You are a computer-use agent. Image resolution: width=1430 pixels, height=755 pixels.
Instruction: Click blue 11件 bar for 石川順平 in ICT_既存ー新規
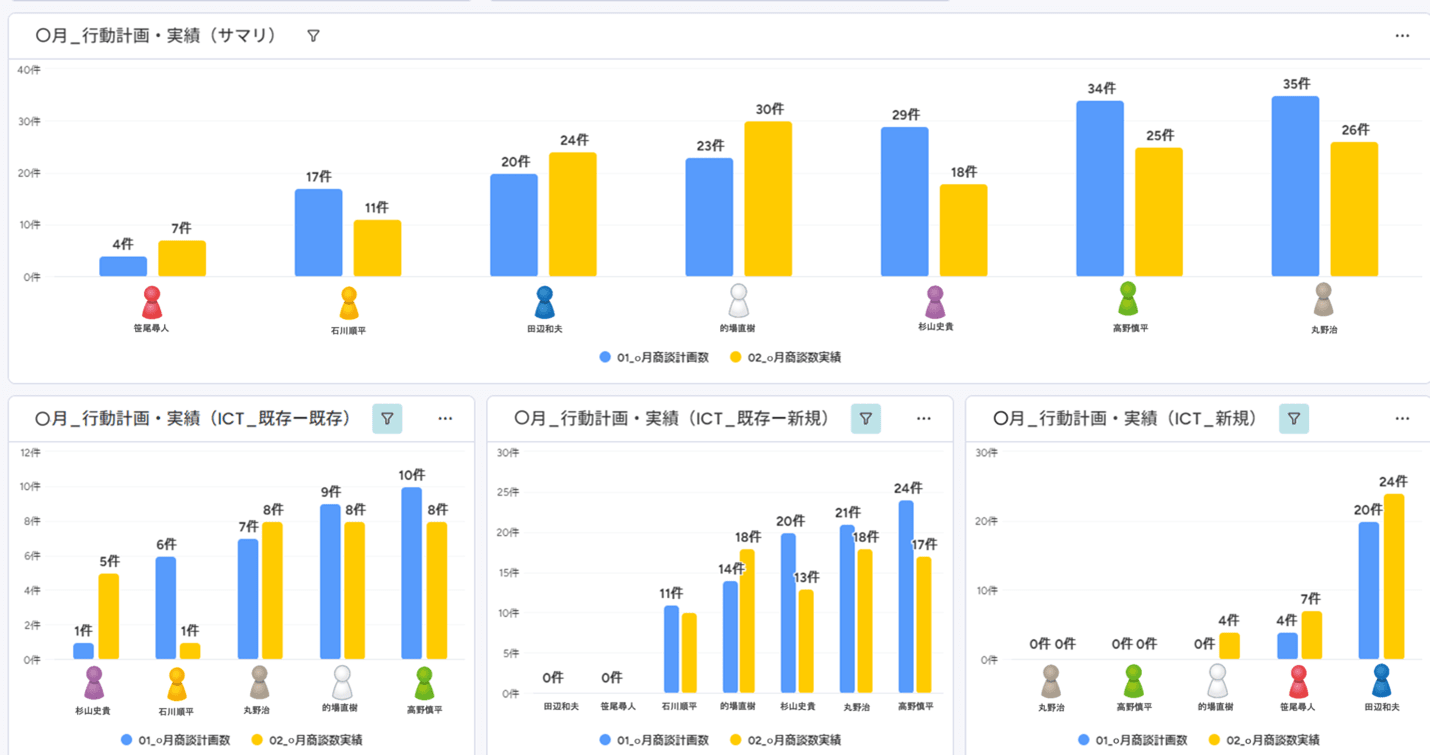(671, 649)
